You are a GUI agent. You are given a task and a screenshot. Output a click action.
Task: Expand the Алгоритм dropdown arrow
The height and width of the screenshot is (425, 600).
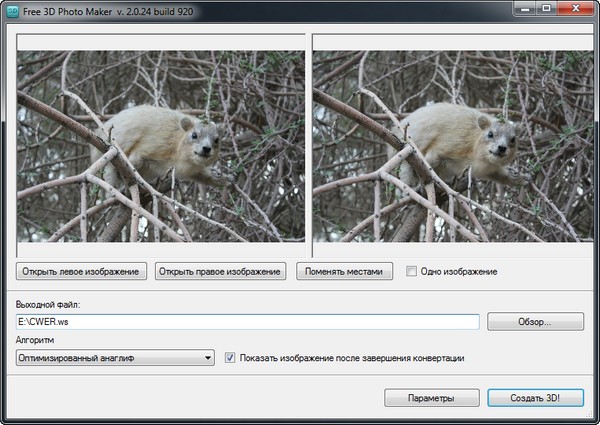[x=207, y=357]
